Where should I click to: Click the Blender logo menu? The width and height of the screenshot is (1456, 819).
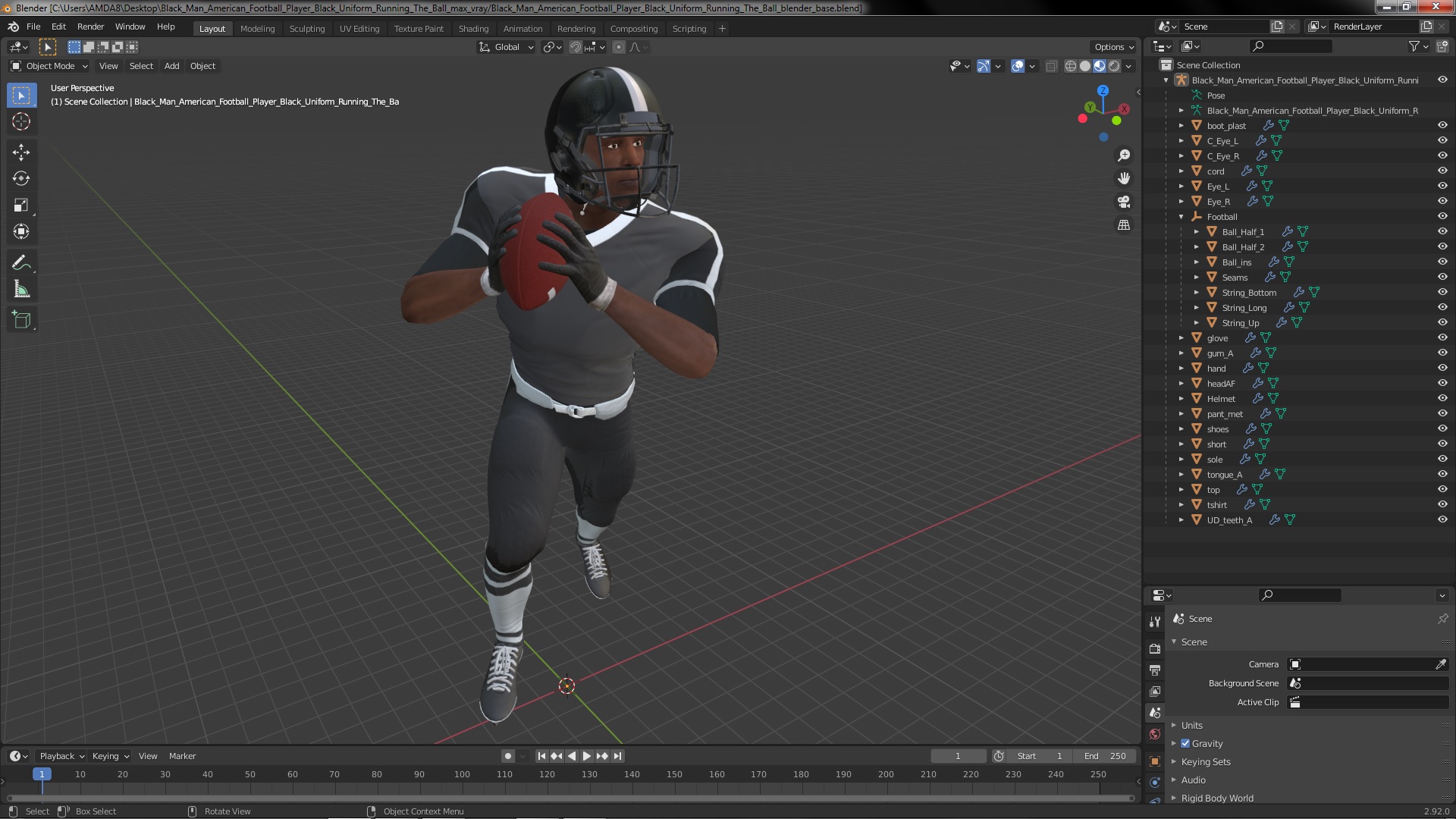pyautogui.click(x=13, y=27)
